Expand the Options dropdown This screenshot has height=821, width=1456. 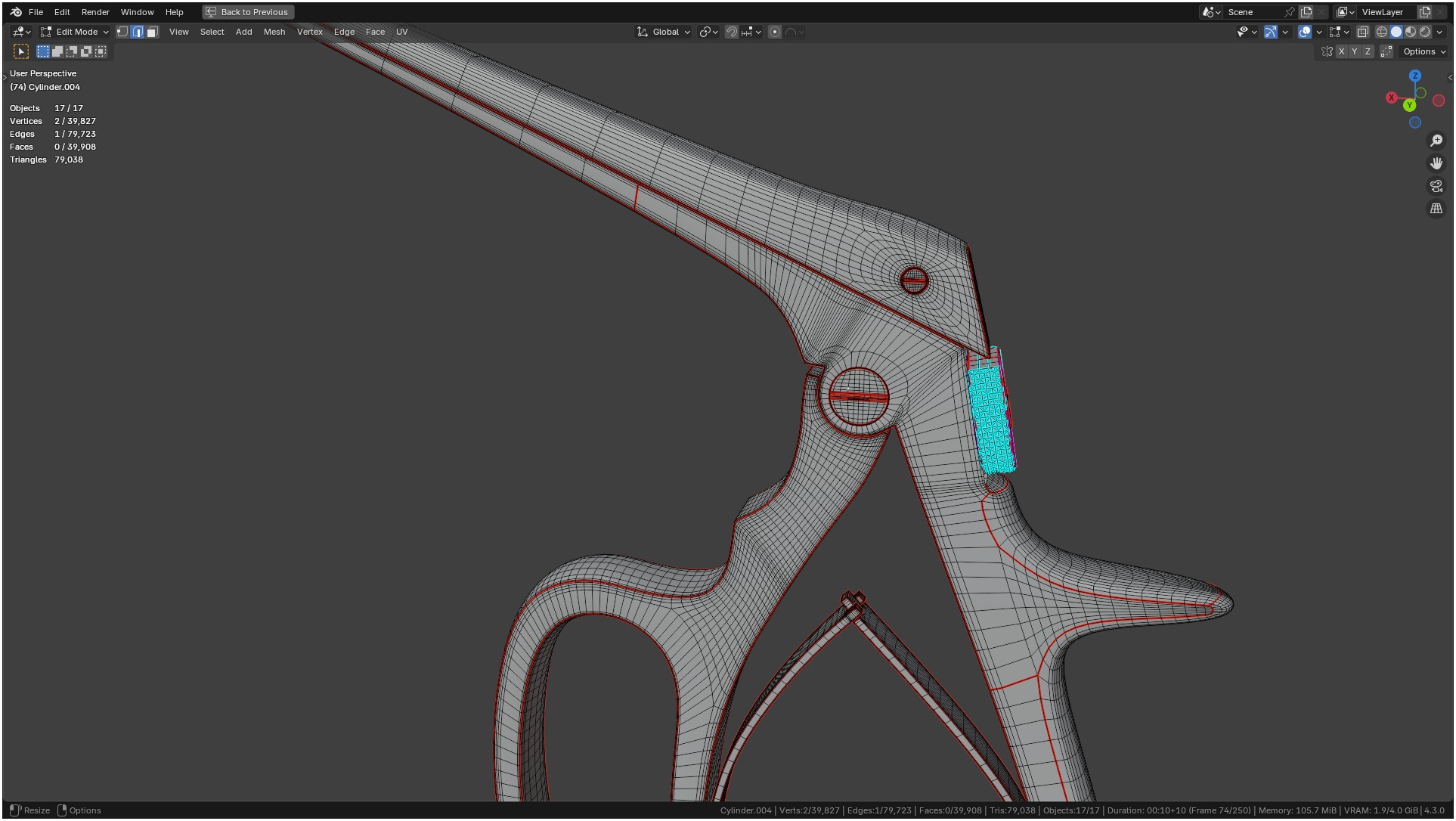1423,51
